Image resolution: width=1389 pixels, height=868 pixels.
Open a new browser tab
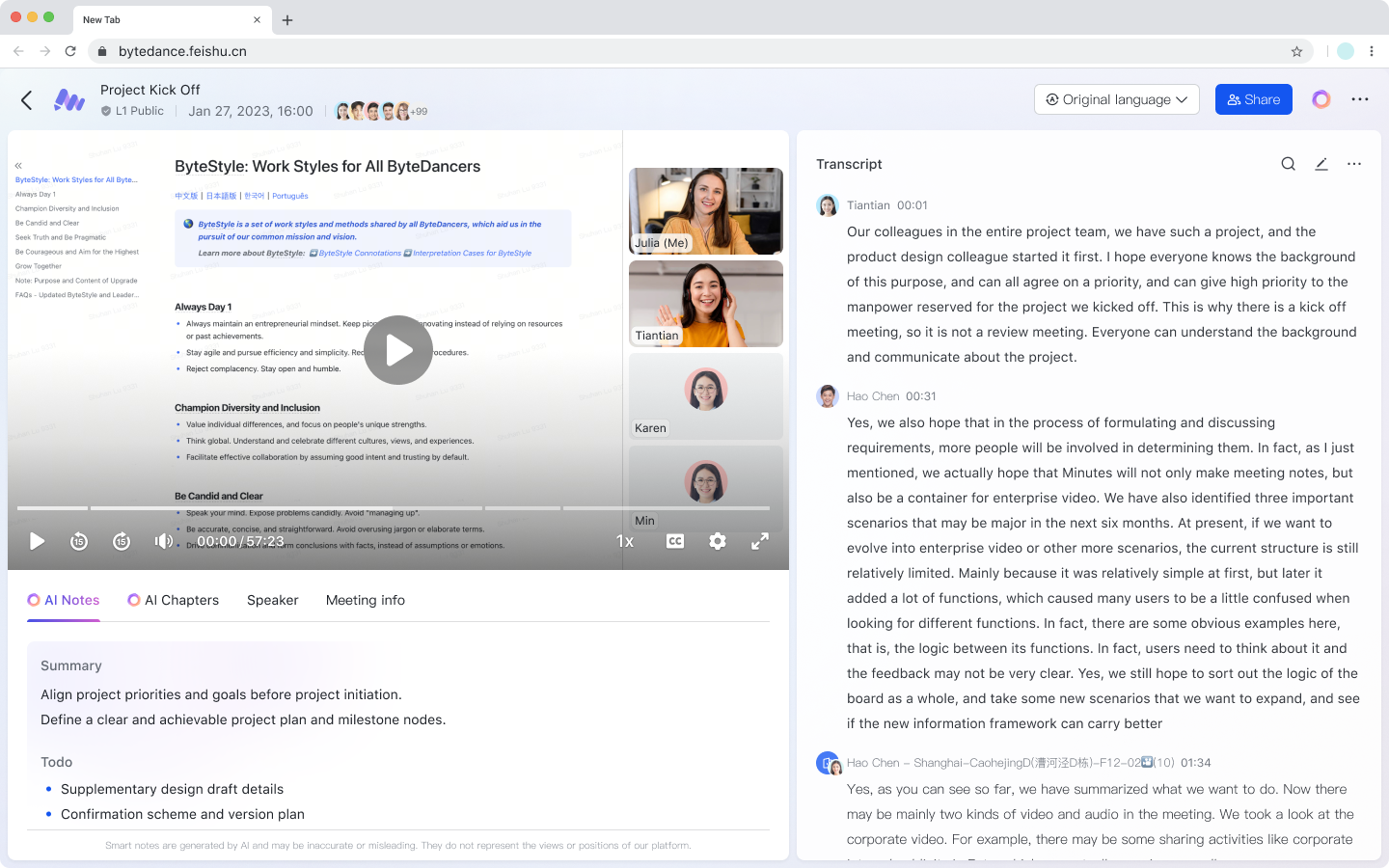pos(287,19)
